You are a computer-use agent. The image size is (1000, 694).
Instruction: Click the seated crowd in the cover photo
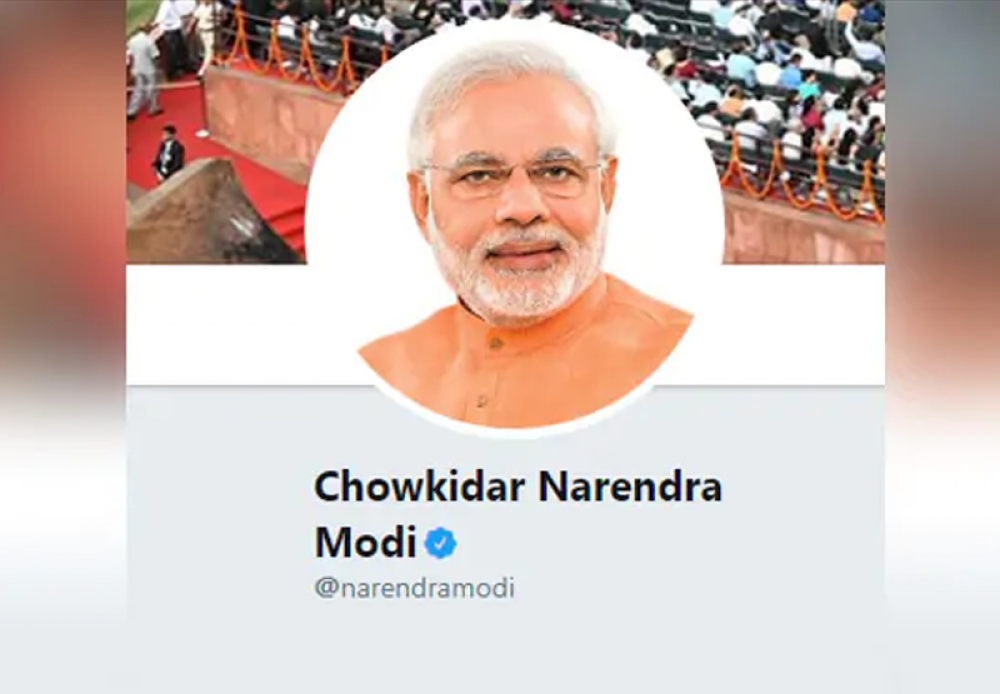784,83
